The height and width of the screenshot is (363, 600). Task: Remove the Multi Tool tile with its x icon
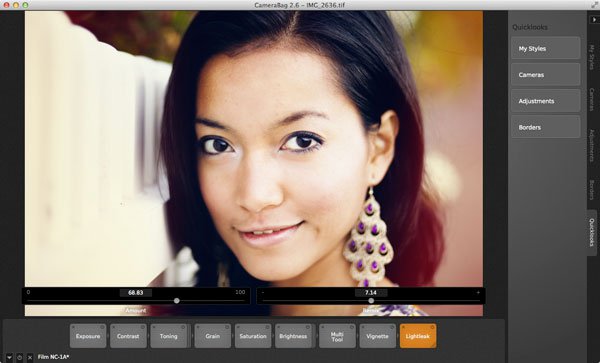tap(323, 327)
